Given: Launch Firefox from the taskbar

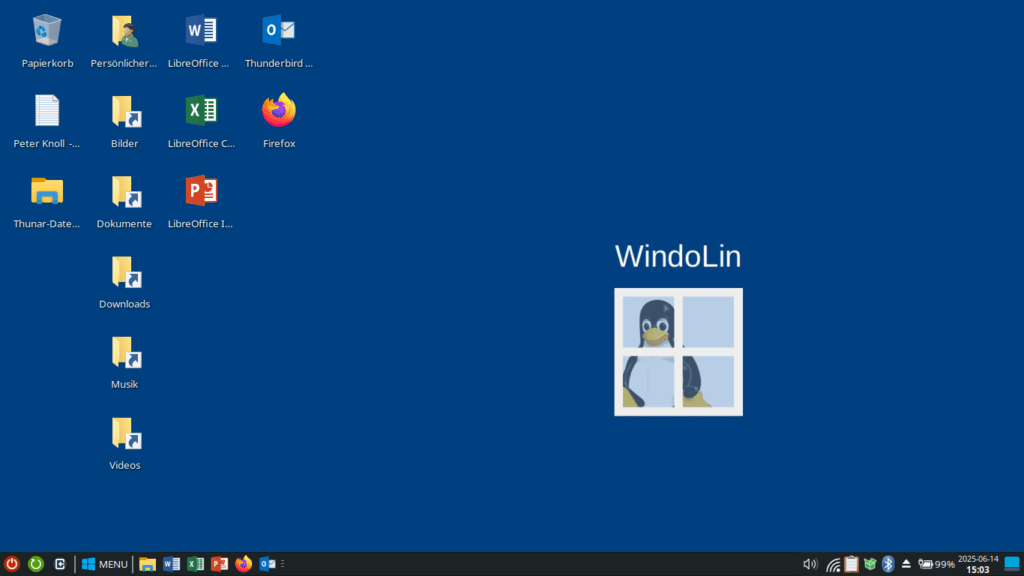Looking at the screenshot, I should coord(244,564).
